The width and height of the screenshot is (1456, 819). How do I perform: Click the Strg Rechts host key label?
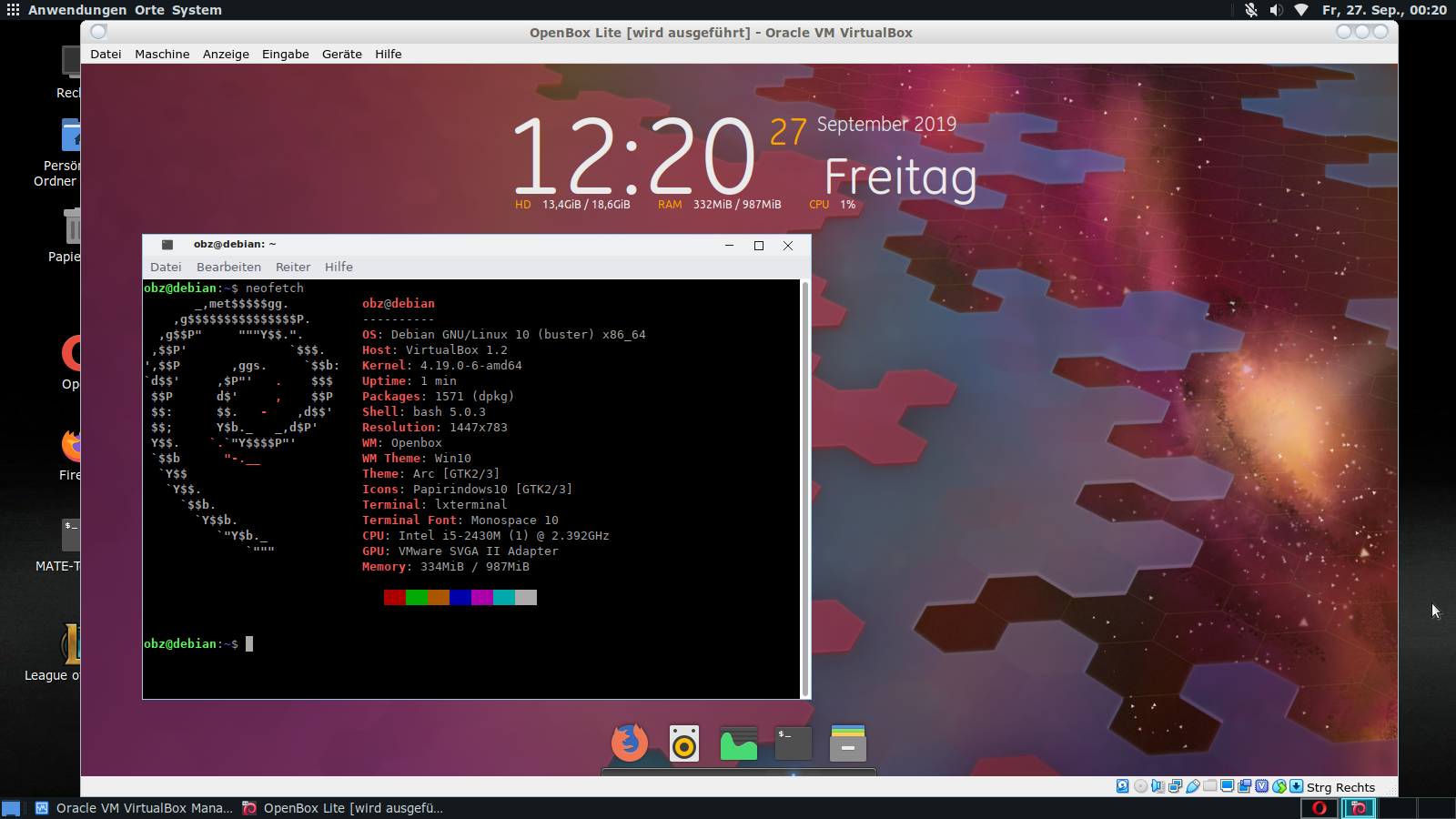[x=1340, y=787]
